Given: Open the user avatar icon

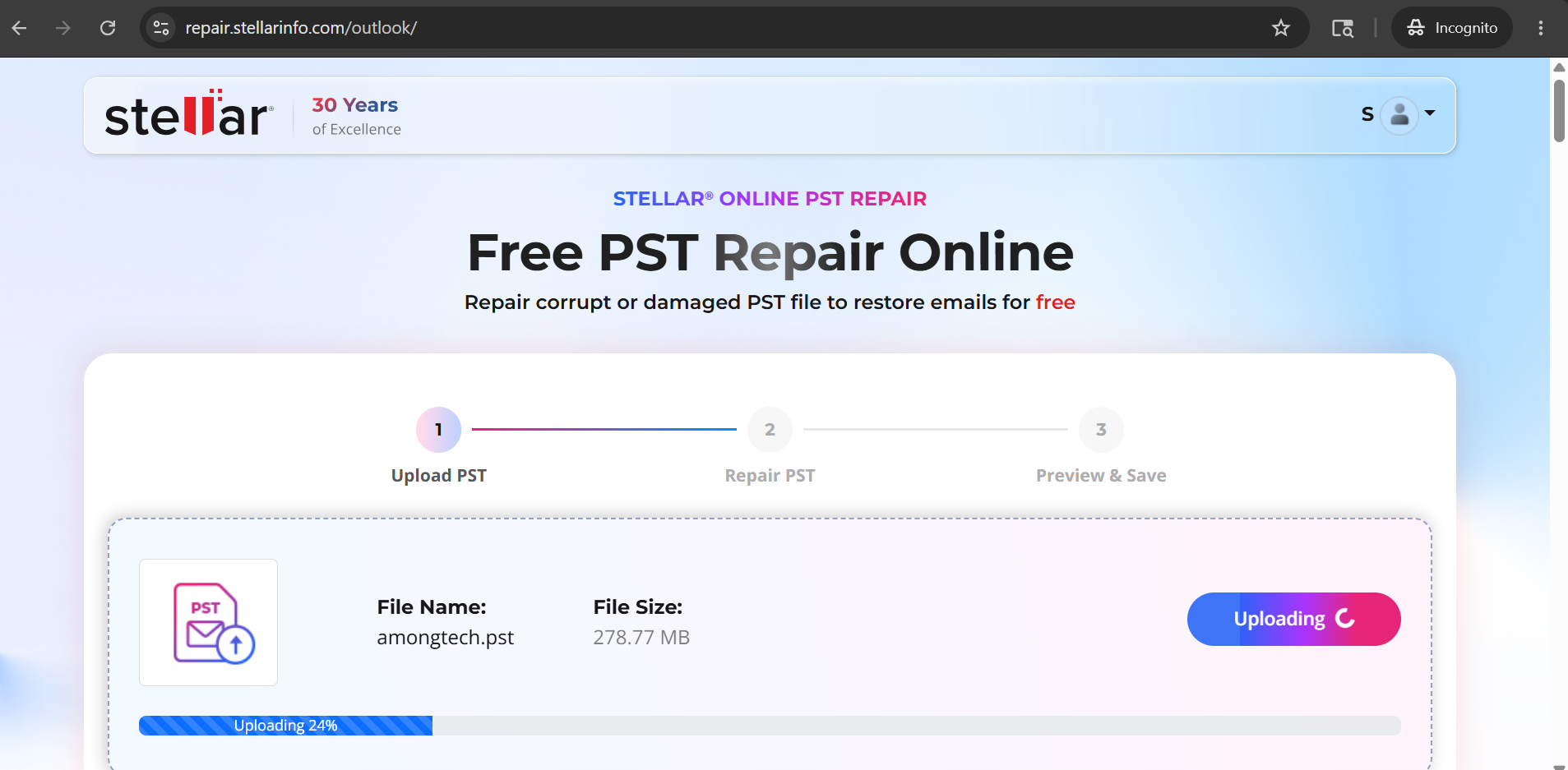Looking at the screenshot, I should 1399,115.
